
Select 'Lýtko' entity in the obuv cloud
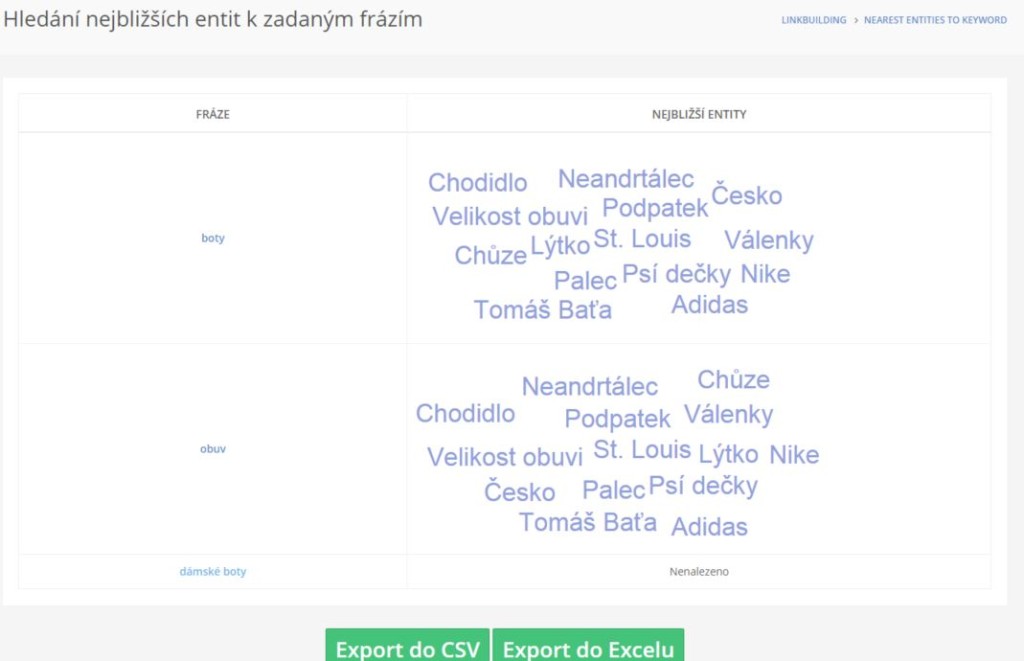728,454
